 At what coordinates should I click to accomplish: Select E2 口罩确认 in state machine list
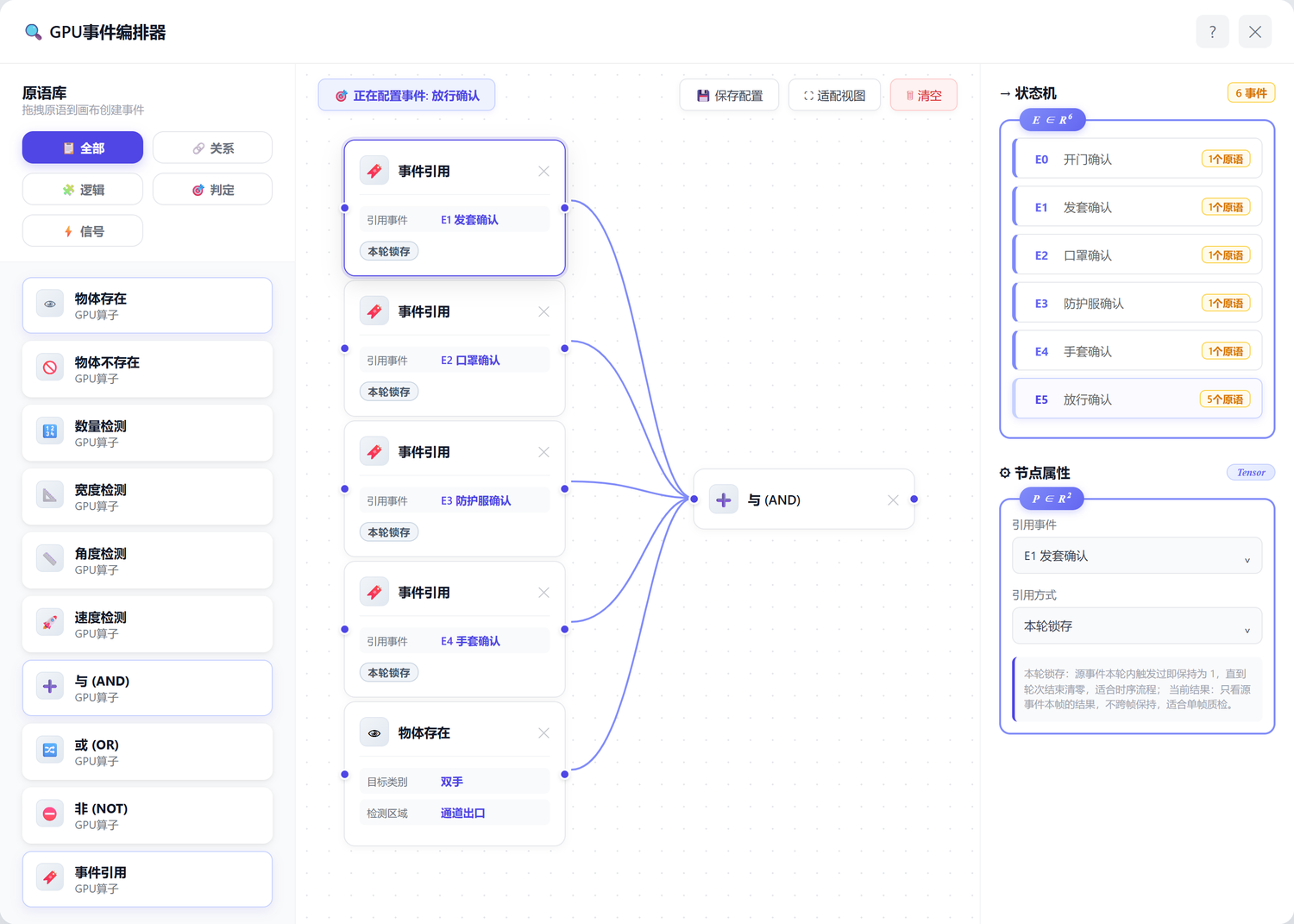[1137, 255]
